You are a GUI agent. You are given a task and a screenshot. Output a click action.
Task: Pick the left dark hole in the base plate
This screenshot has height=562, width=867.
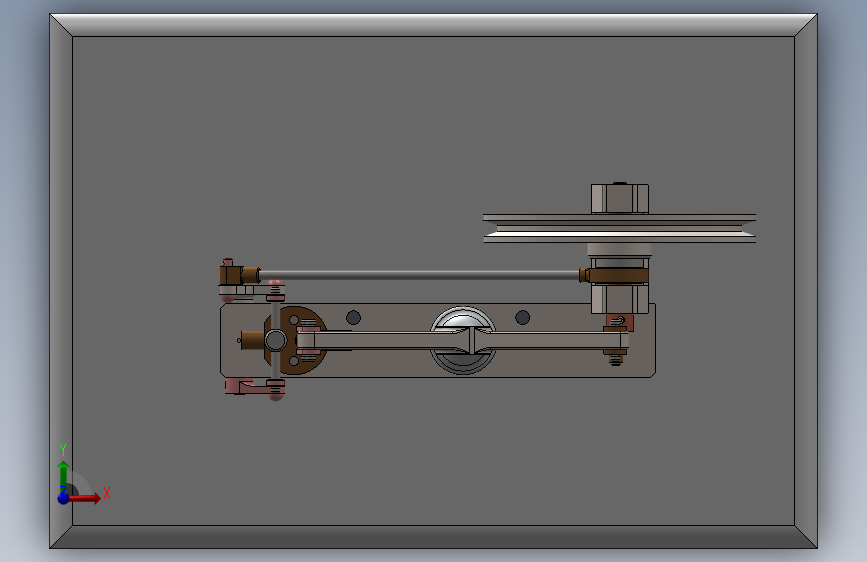pos(353,318)
